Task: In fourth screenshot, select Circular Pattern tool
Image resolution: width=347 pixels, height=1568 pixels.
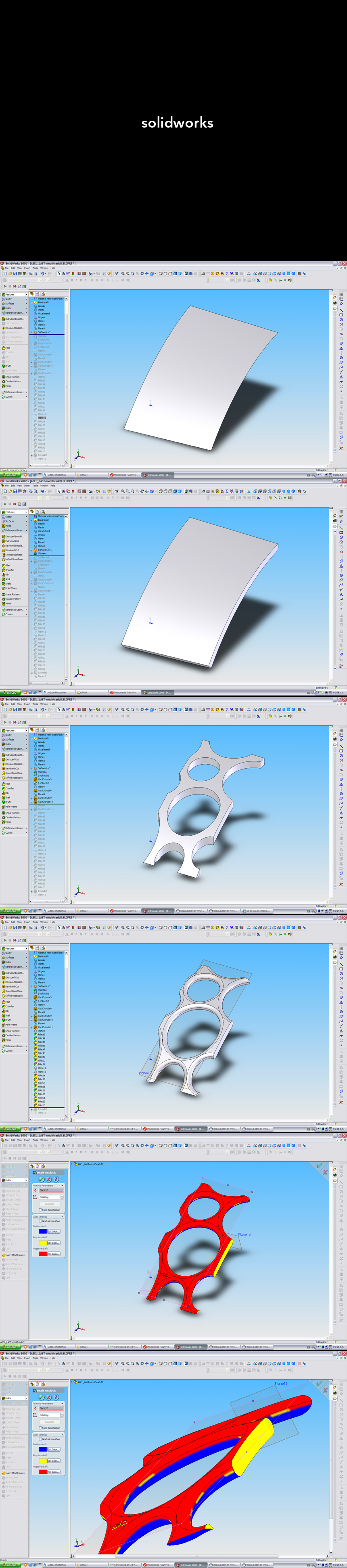Action: (12, 1036)
